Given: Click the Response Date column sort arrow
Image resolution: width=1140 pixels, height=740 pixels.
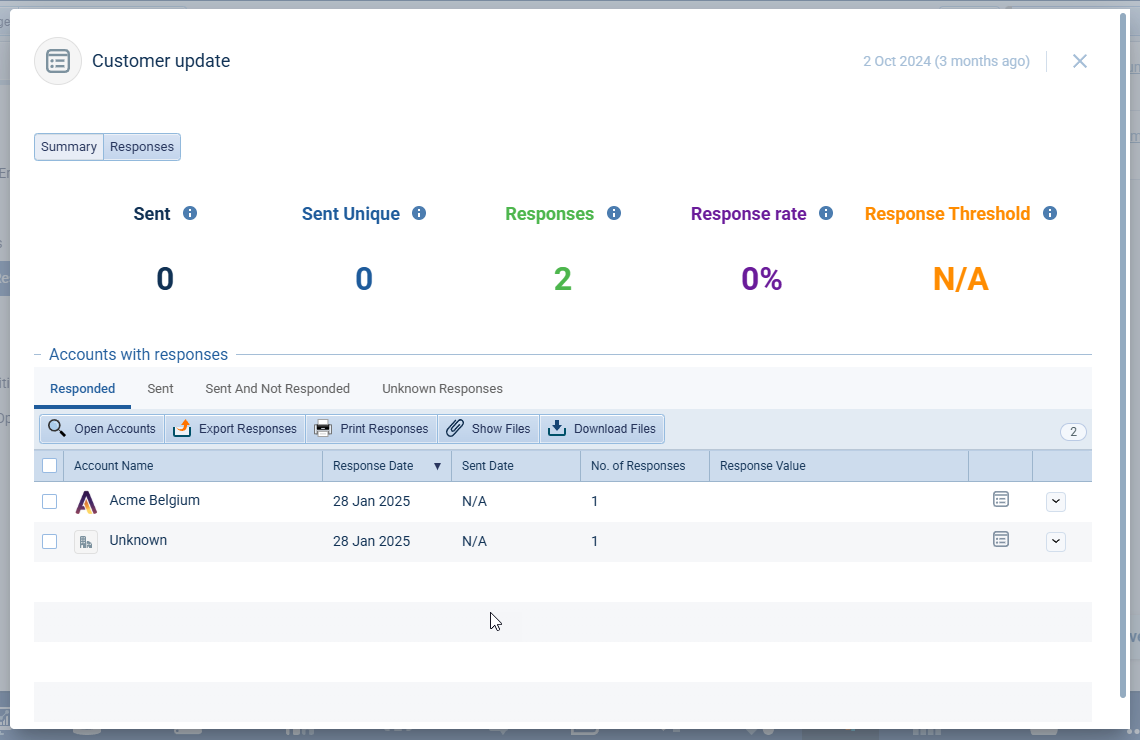Looking at the screenshot, I should tap(437, 465).
